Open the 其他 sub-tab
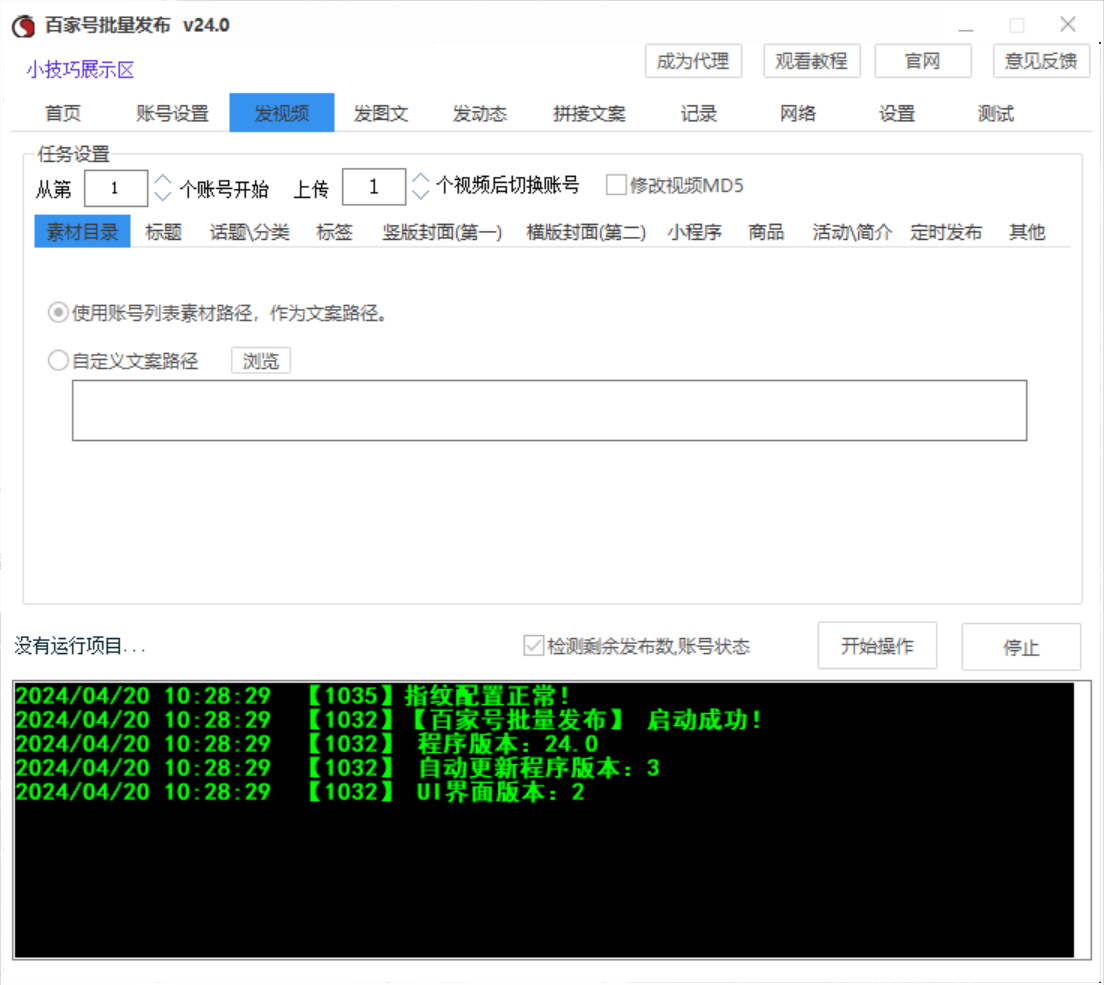Image resolution: width=1104 pixels, height=985 pixels. [1027, 232]
